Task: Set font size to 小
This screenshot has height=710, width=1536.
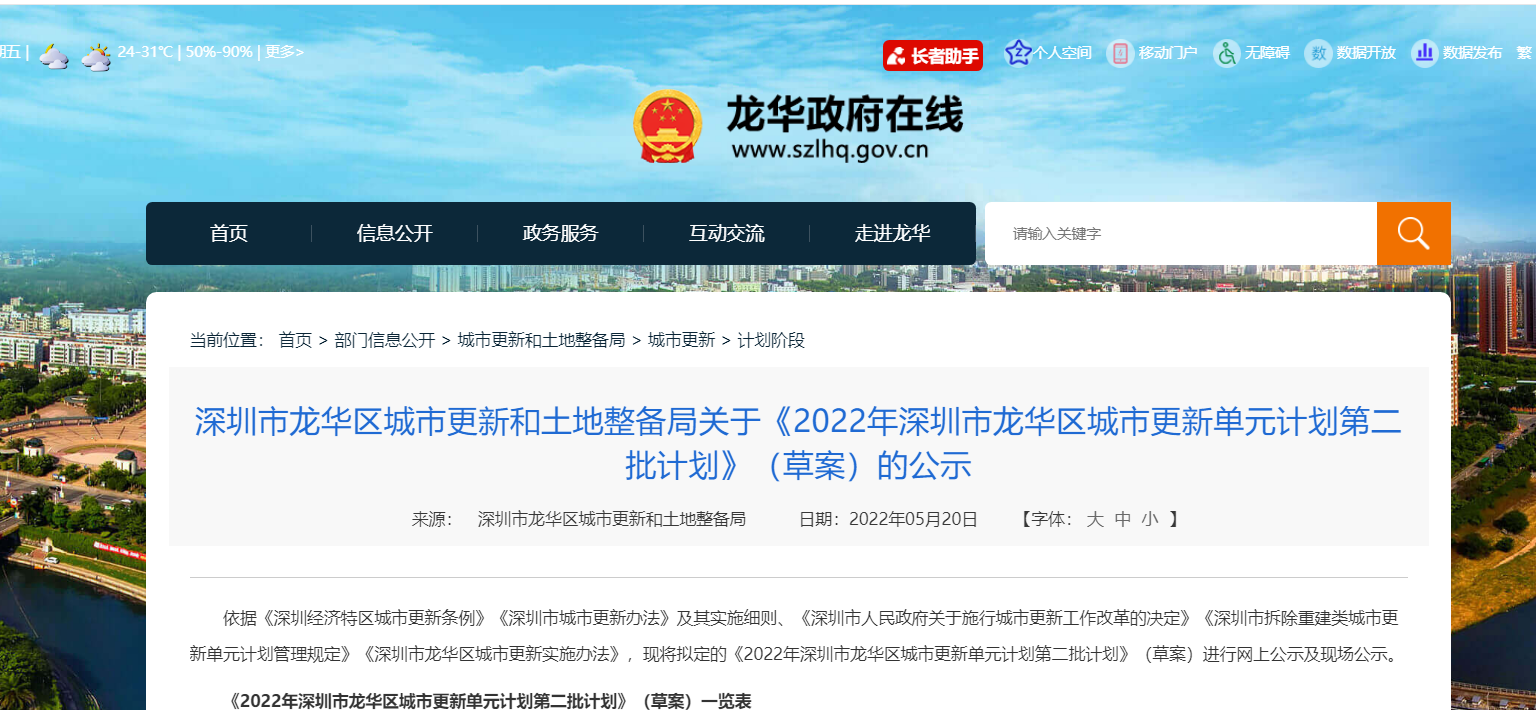Action: point(1149,519)
